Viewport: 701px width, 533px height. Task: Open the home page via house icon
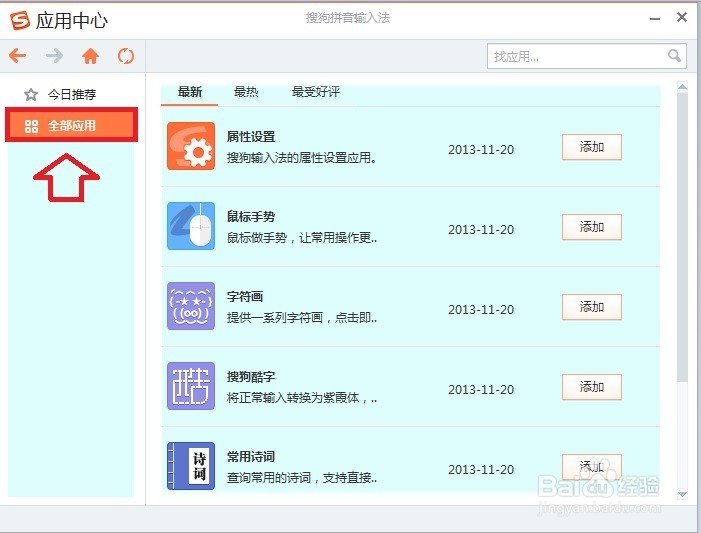coord(90,56)
